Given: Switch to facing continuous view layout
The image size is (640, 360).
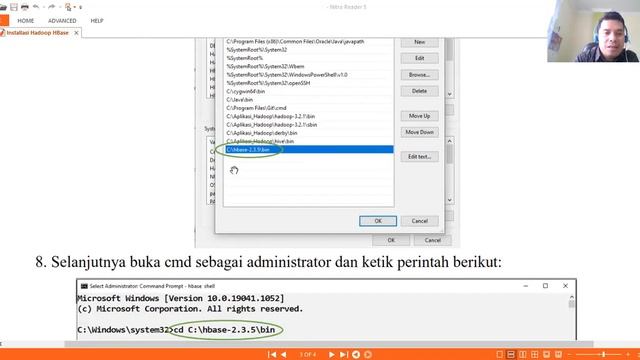Looking at the screenshot, I should (x=534, y=354).
